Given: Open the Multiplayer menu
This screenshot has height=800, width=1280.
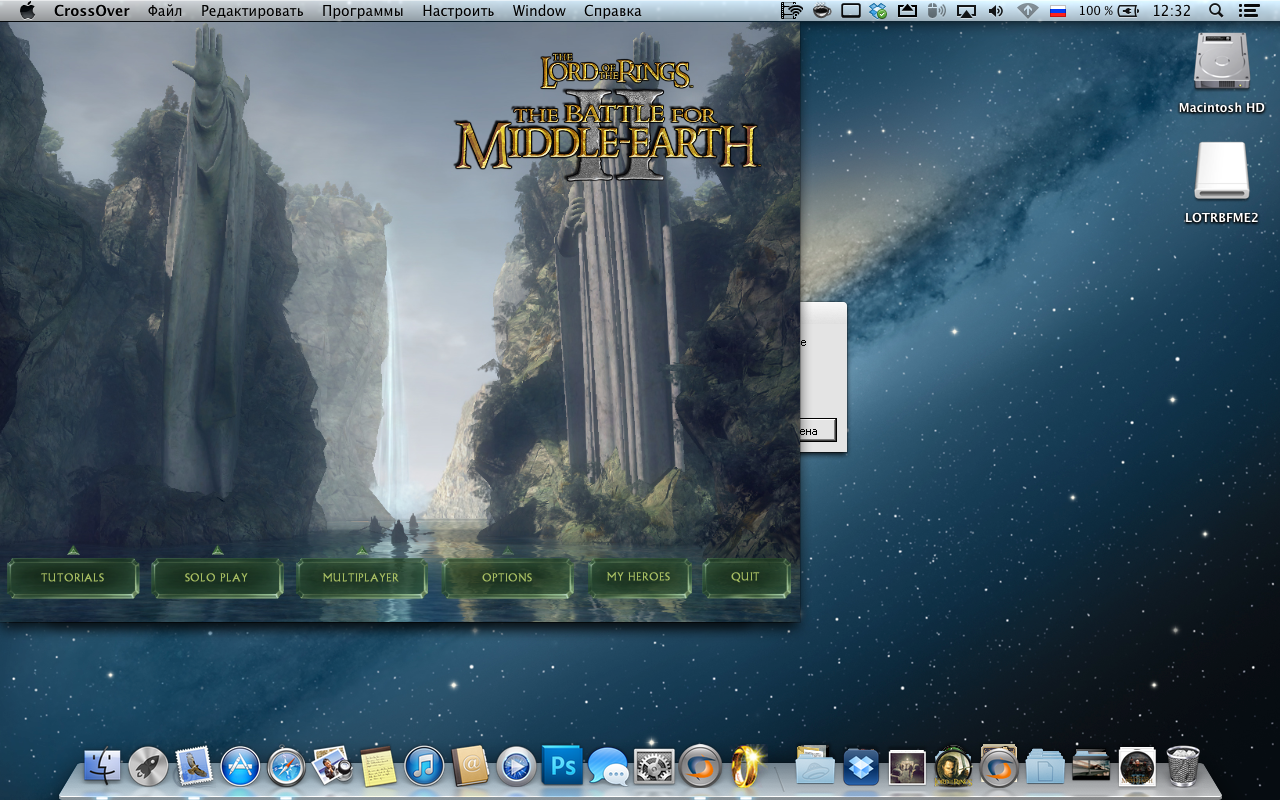Looking at the screenshot, I should [361, 577].
